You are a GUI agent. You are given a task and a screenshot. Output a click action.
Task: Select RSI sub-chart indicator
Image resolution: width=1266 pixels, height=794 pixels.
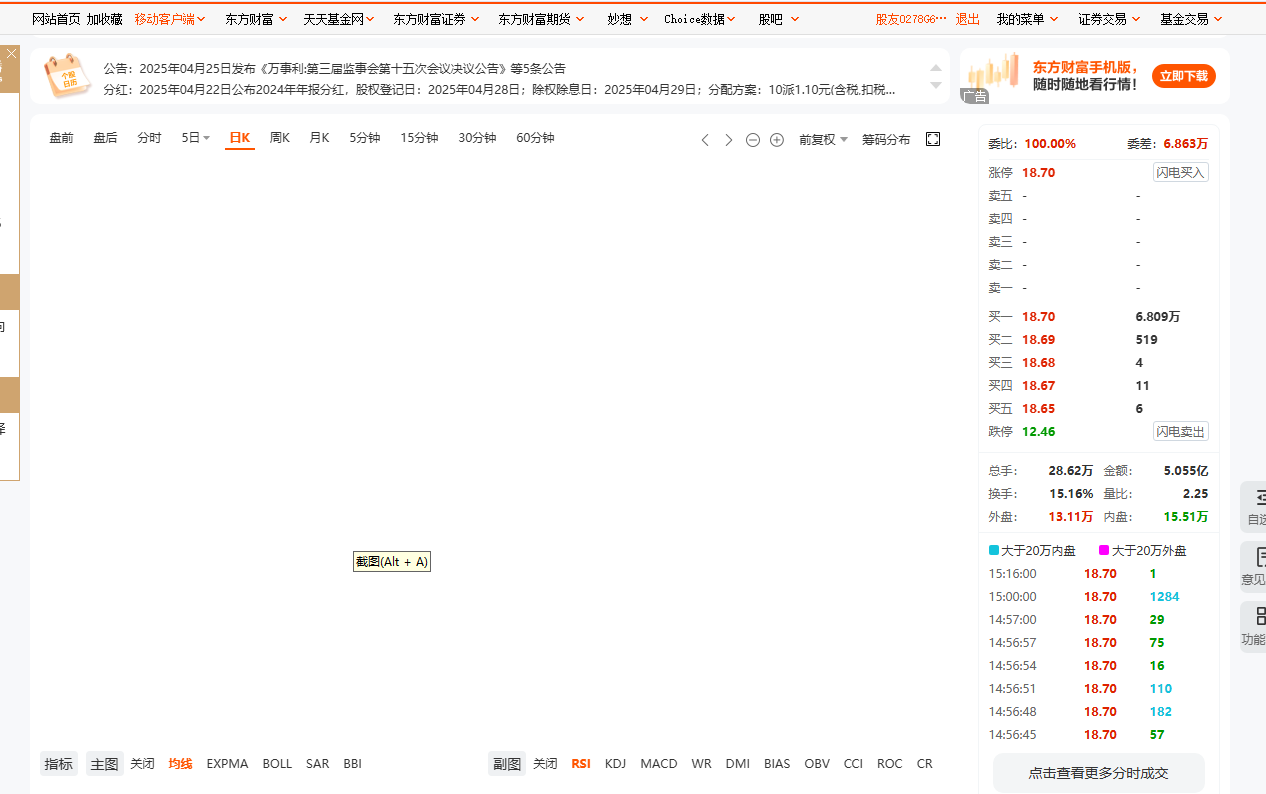click(x=581, y=764)
